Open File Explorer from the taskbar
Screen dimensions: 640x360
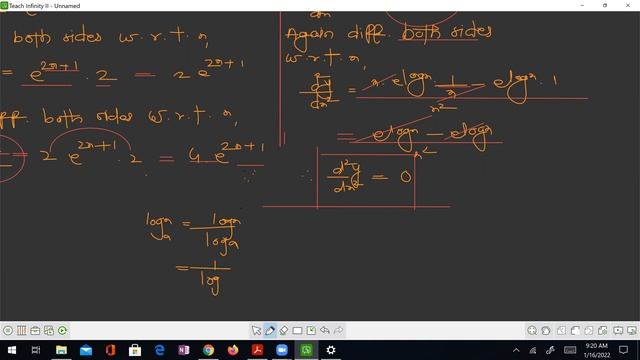tap(61, 350)
